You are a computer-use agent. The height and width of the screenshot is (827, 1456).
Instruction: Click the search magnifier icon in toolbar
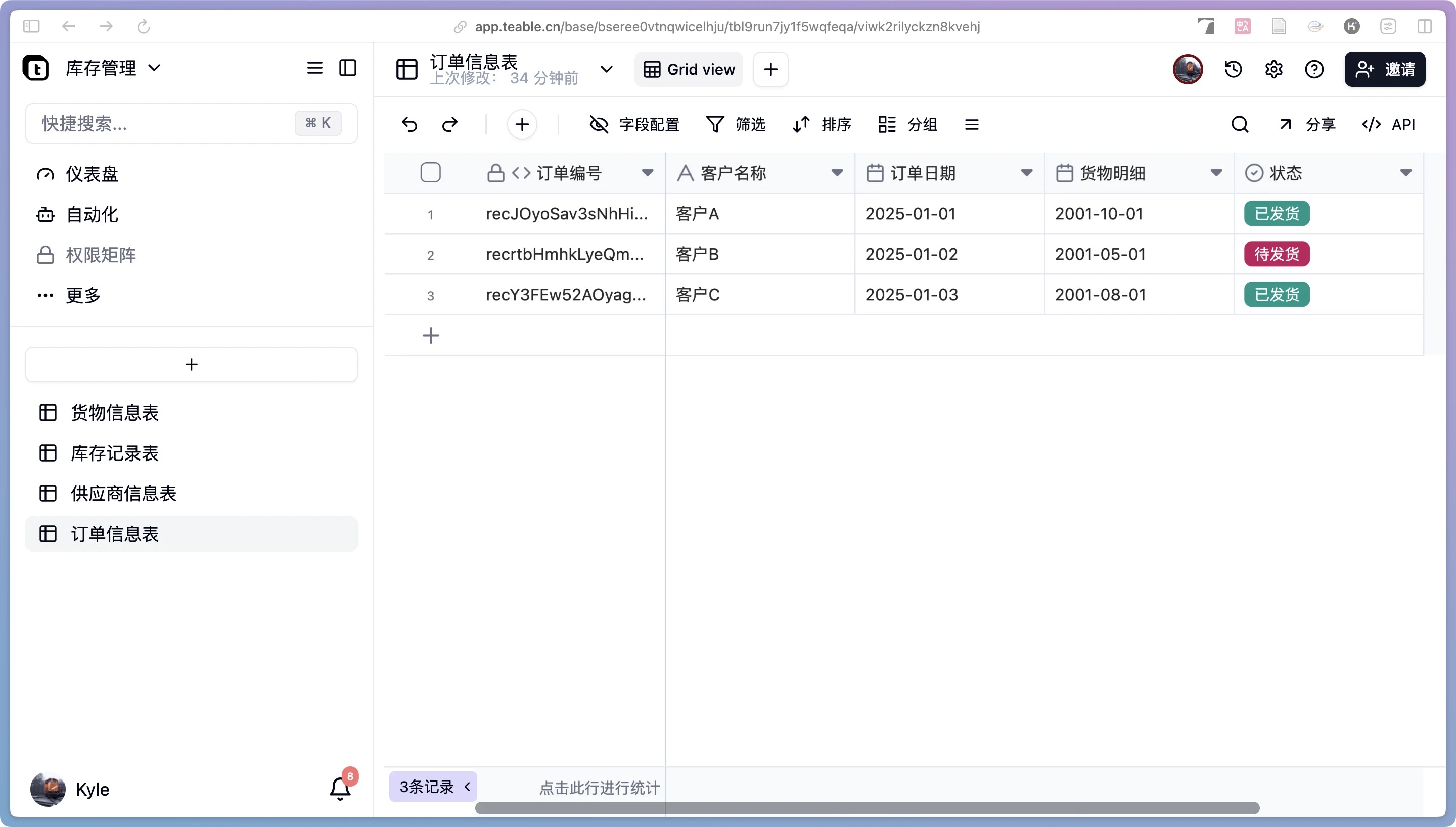click(x=1240, y=124)
